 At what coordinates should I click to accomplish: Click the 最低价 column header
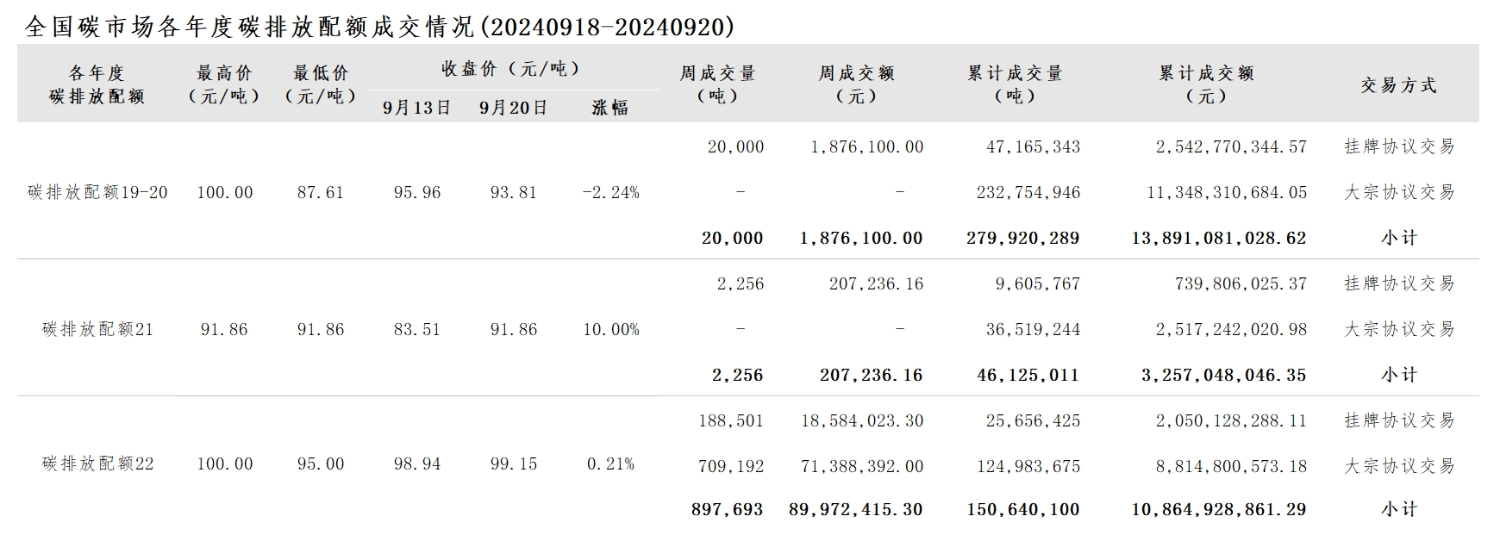321,85
